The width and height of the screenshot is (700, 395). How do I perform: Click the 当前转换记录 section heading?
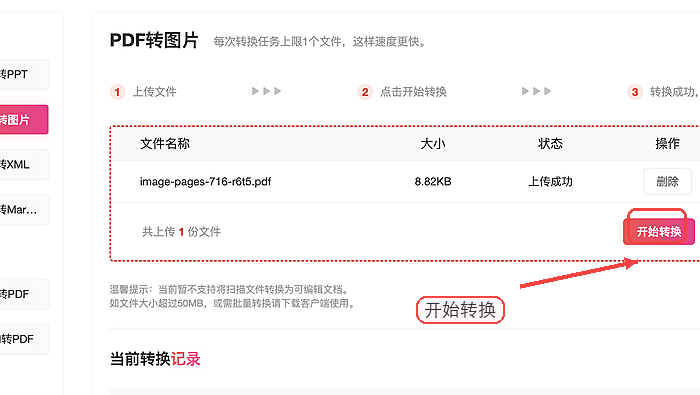155,359
